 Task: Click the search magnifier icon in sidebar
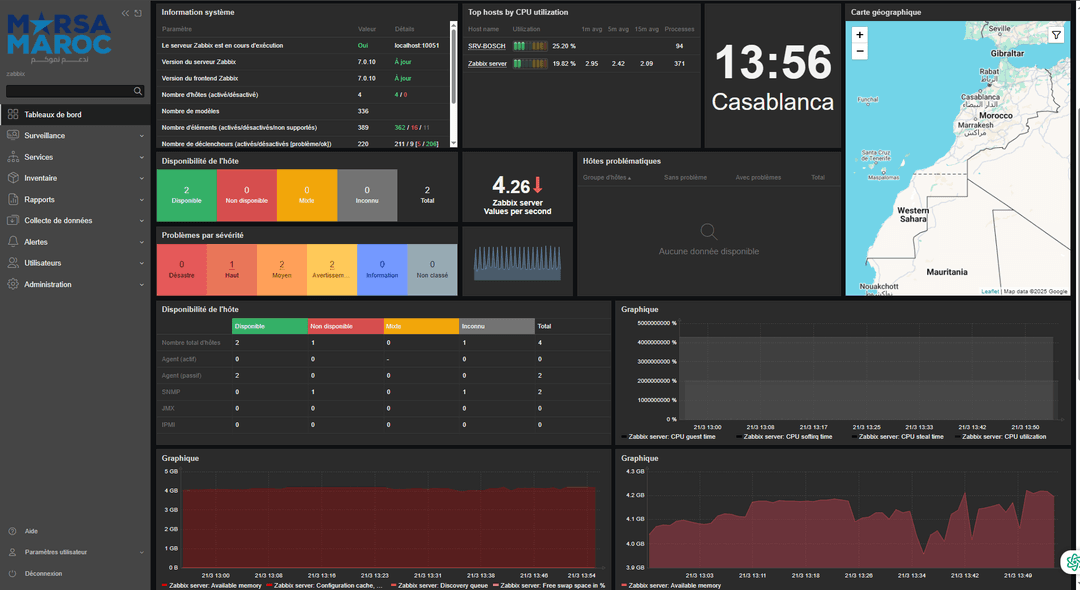[138, 91]
